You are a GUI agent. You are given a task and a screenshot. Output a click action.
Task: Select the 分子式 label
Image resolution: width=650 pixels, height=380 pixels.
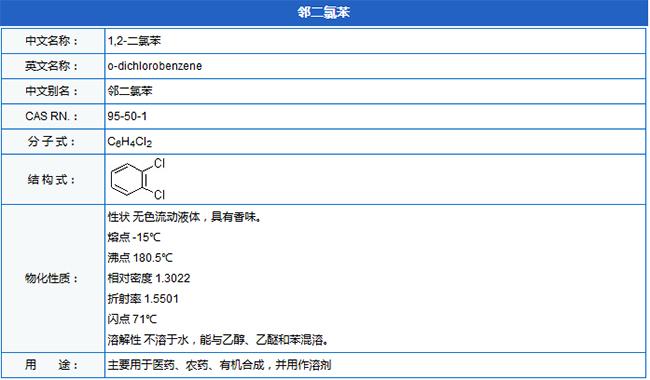click(x=51, y=141)
